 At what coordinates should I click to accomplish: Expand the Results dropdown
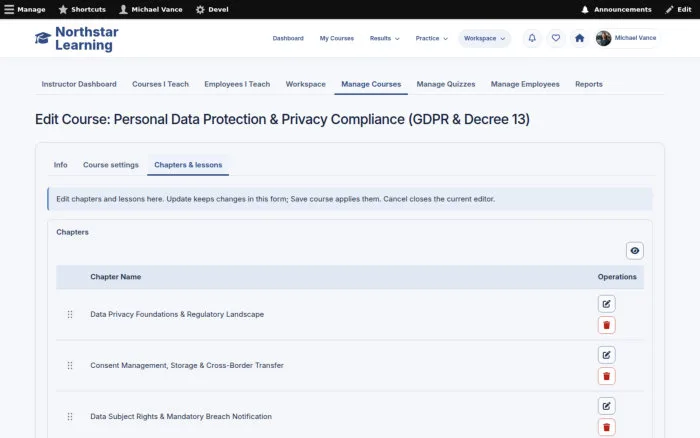coord(384,38)
